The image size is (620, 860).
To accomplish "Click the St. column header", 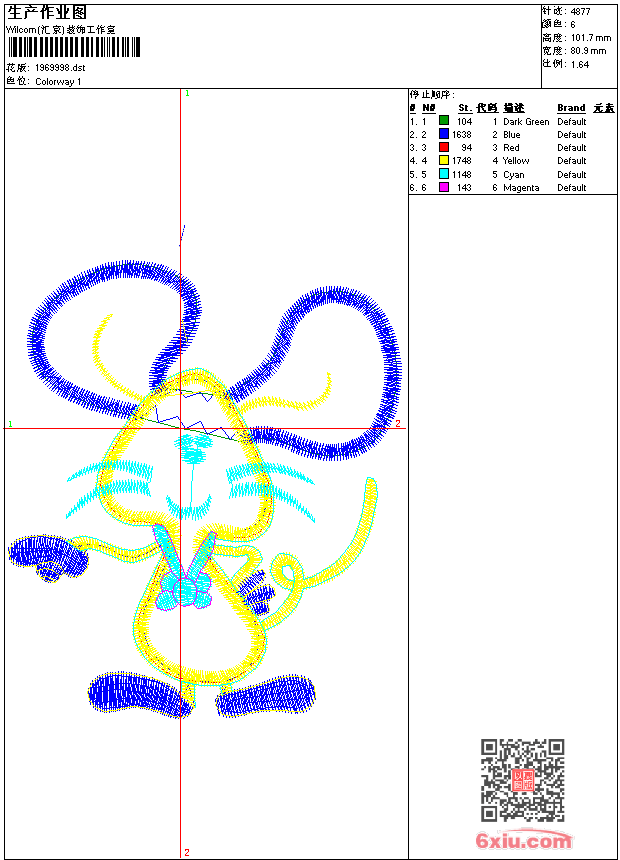I will (465, 108).
